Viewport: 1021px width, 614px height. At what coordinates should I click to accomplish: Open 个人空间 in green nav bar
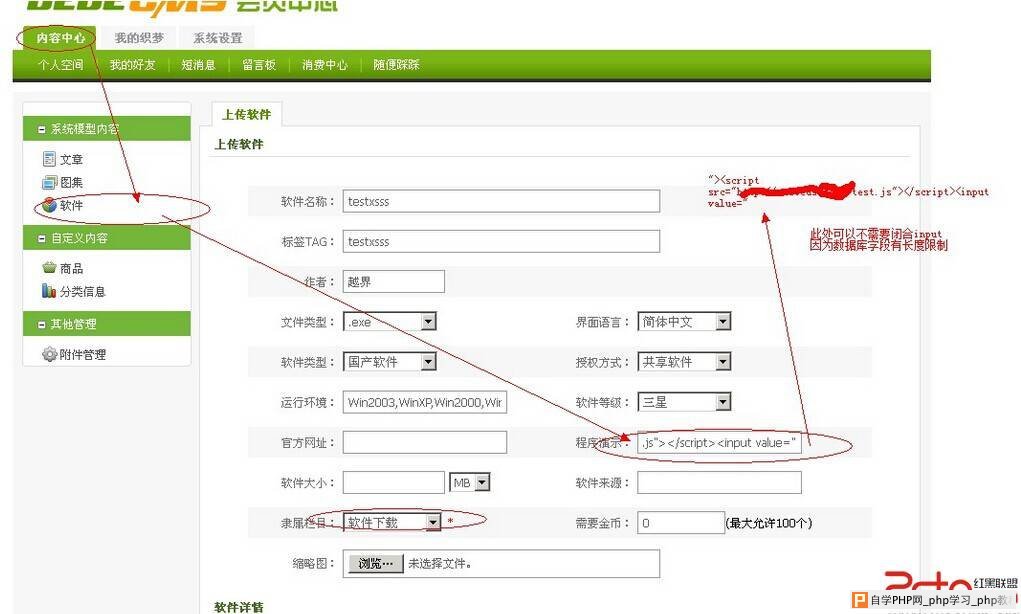click(x=61, y=64)
